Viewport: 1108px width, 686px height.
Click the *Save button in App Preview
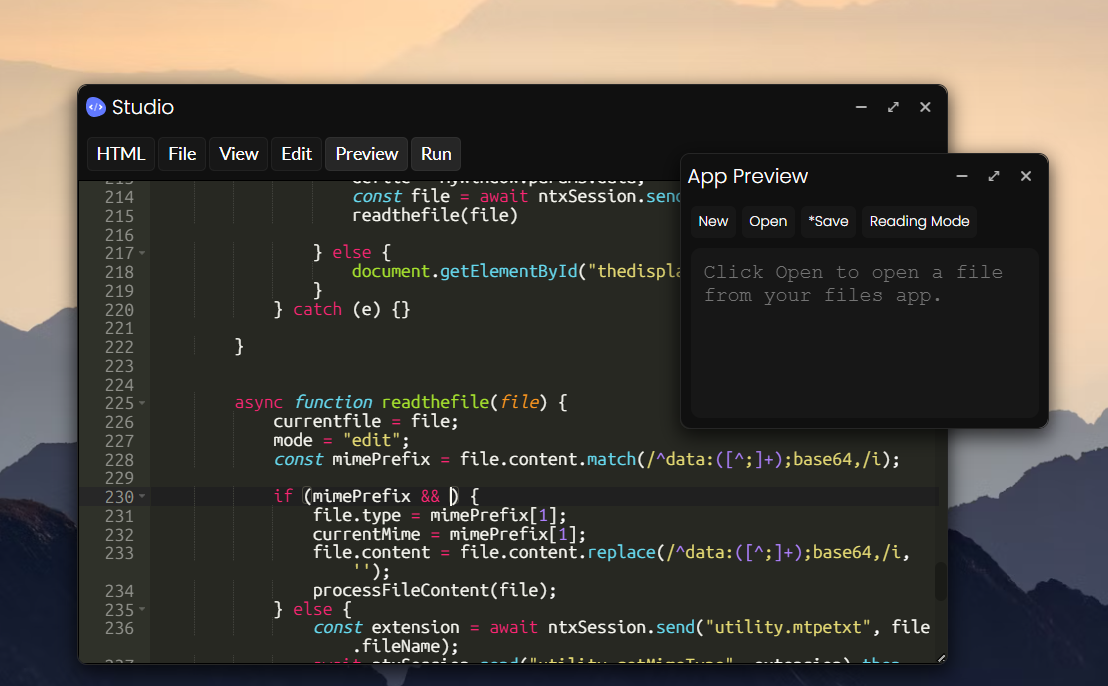click(x=828, y=221)
